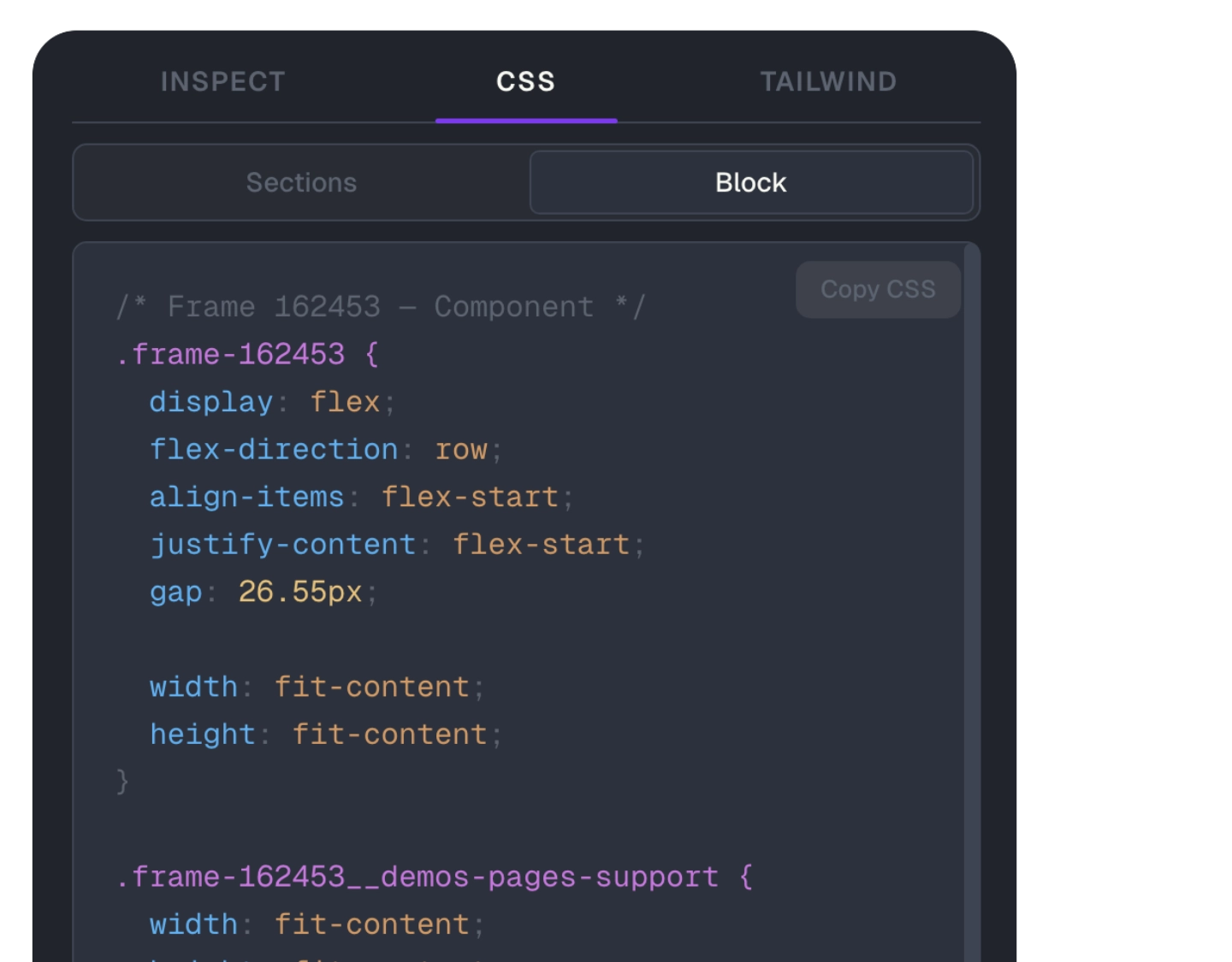Screen dimensions: 1232x962
Task: Switch to Sections view
Action: (301, 182)
